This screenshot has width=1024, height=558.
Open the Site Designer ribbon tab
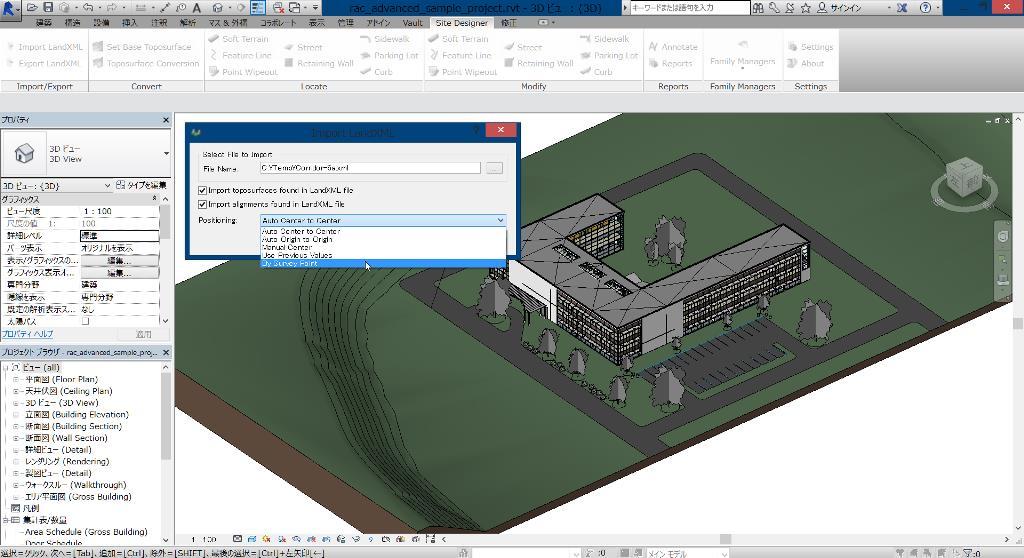pyautogui.click(x=462, y=22)
